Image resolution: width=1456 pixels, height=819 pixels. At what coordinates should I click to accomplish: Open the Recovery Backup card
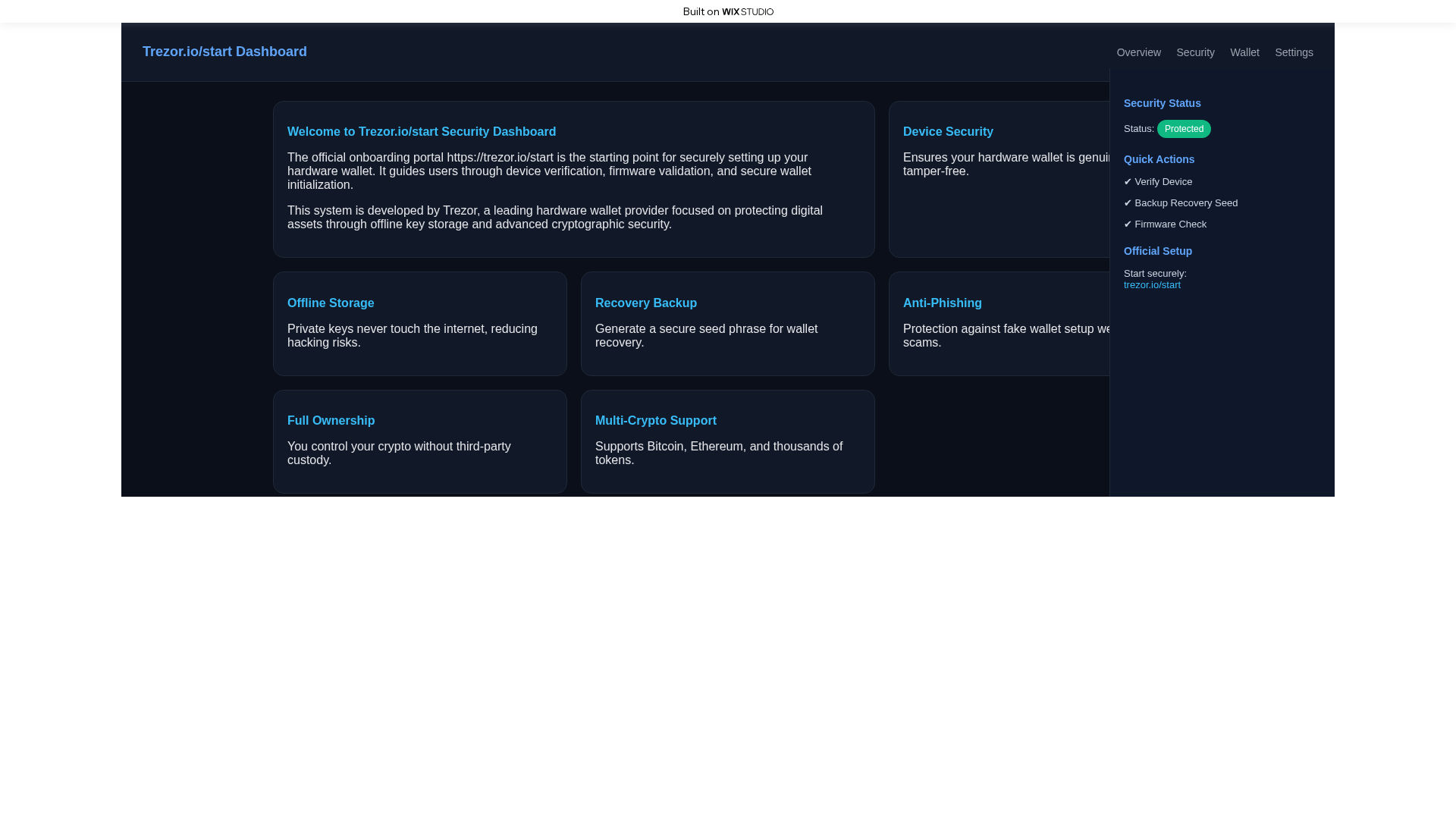pos(728,324)
